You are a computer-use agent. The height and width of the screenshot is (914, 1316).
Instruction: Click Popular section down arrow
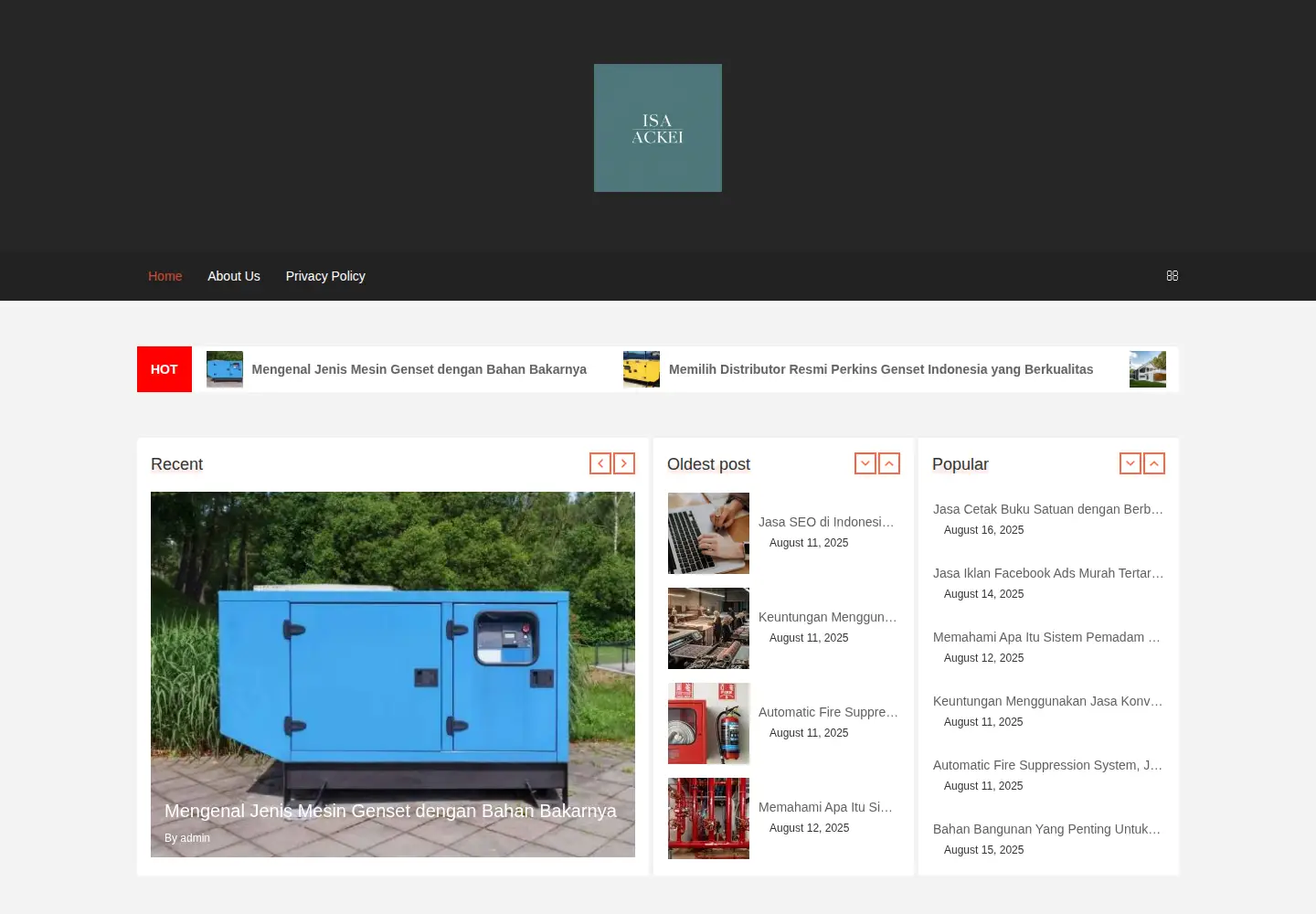coord(1130,463)
